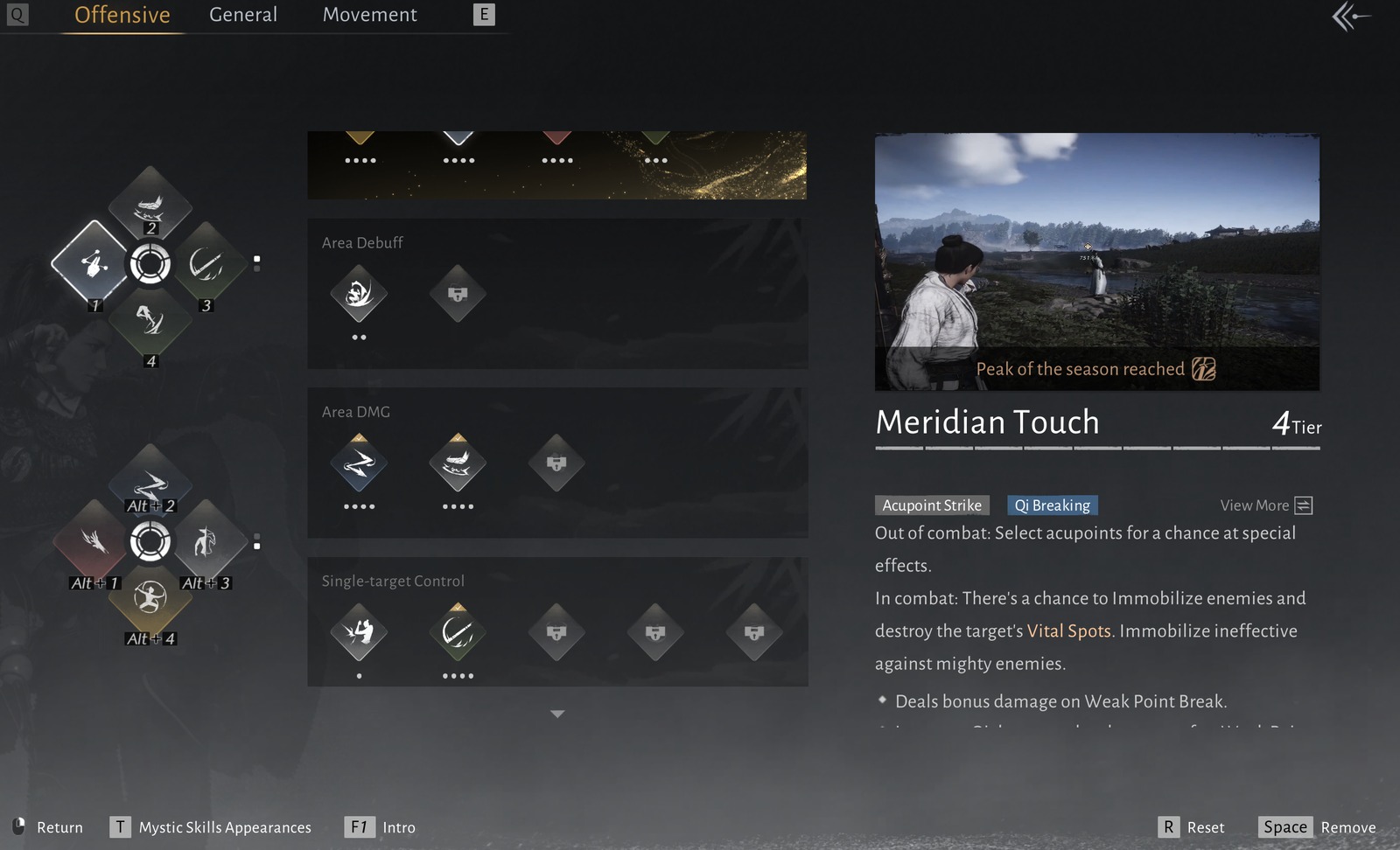Select skill wheel slot 3 icon
Screen dimensions: 1400x850
click(x=206, y=262)
